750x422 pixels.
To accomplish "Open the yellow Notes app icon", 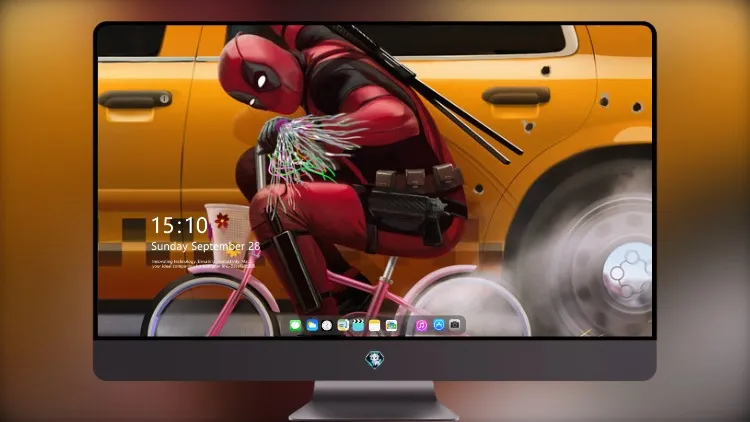I will click(375, 325).
